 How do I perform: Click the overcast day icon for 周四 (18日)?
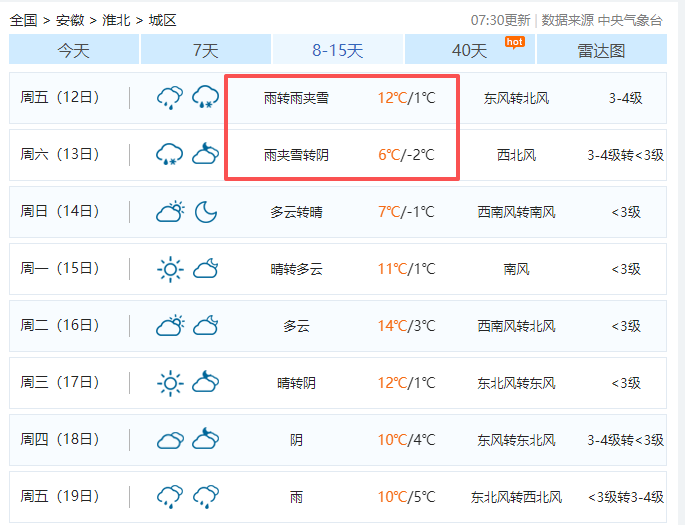point(170,440)
